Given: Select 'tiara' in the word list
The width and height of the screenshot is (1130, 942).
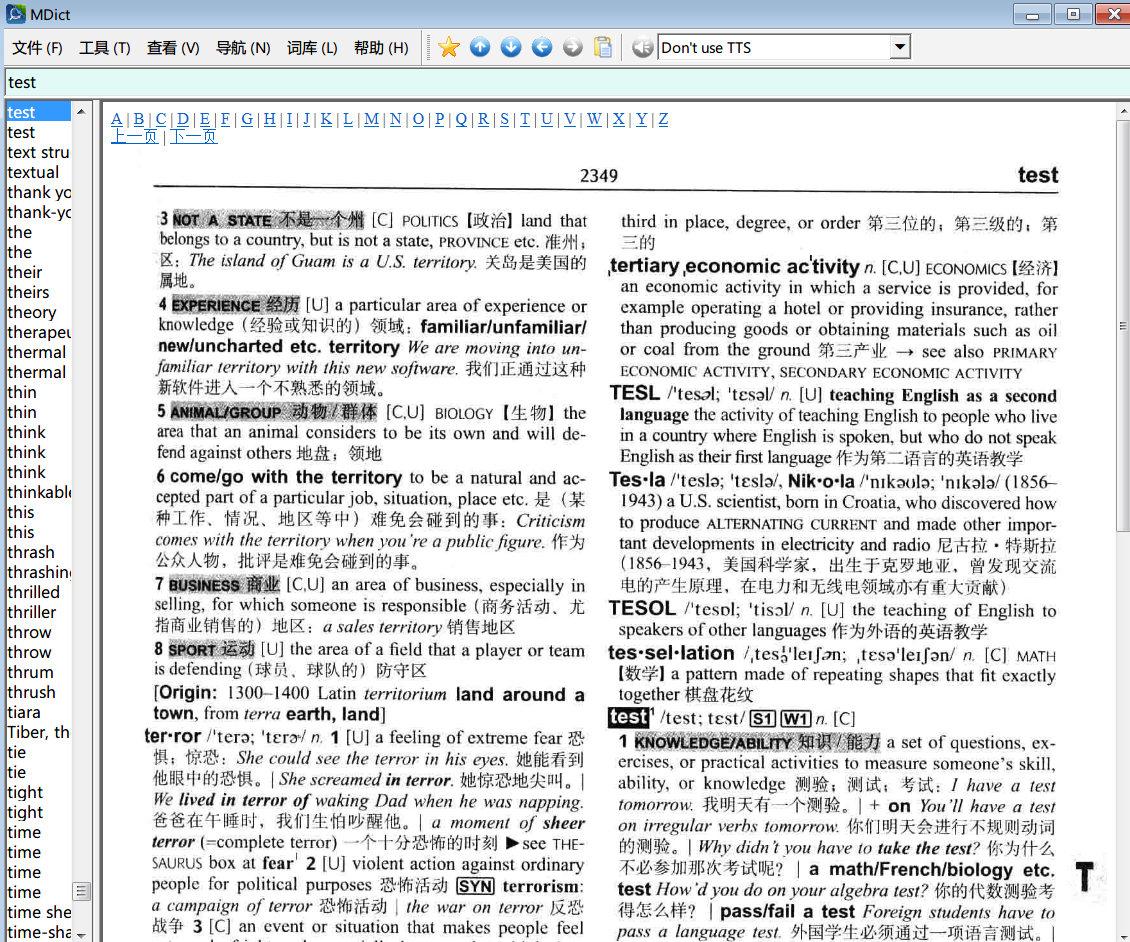Looking at the screenshot, I should tap(38, 713).
